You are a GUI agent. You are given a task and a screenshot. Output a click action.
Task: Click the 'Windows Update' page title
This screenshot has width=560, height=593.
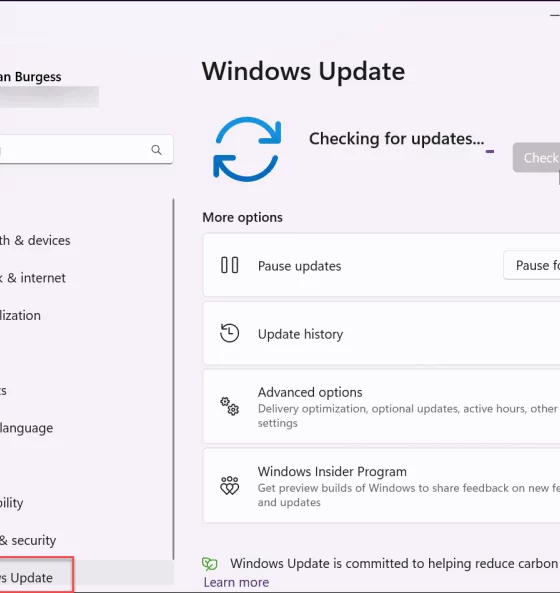(x=303, y=71)
